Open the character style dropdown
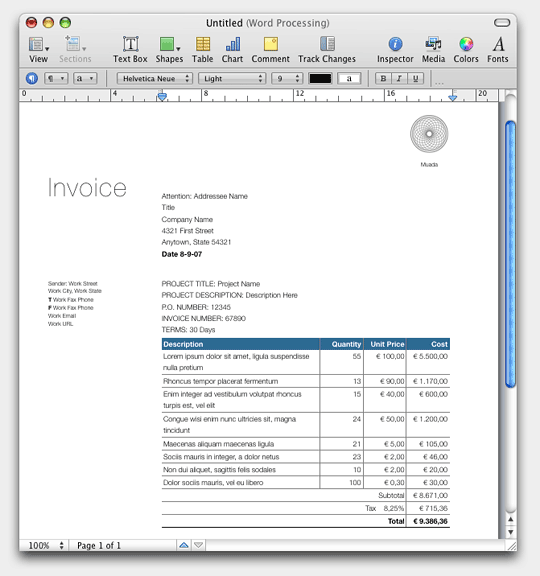Screen dimensions: 540x576 pyautogui.click(x=85, y=78)
